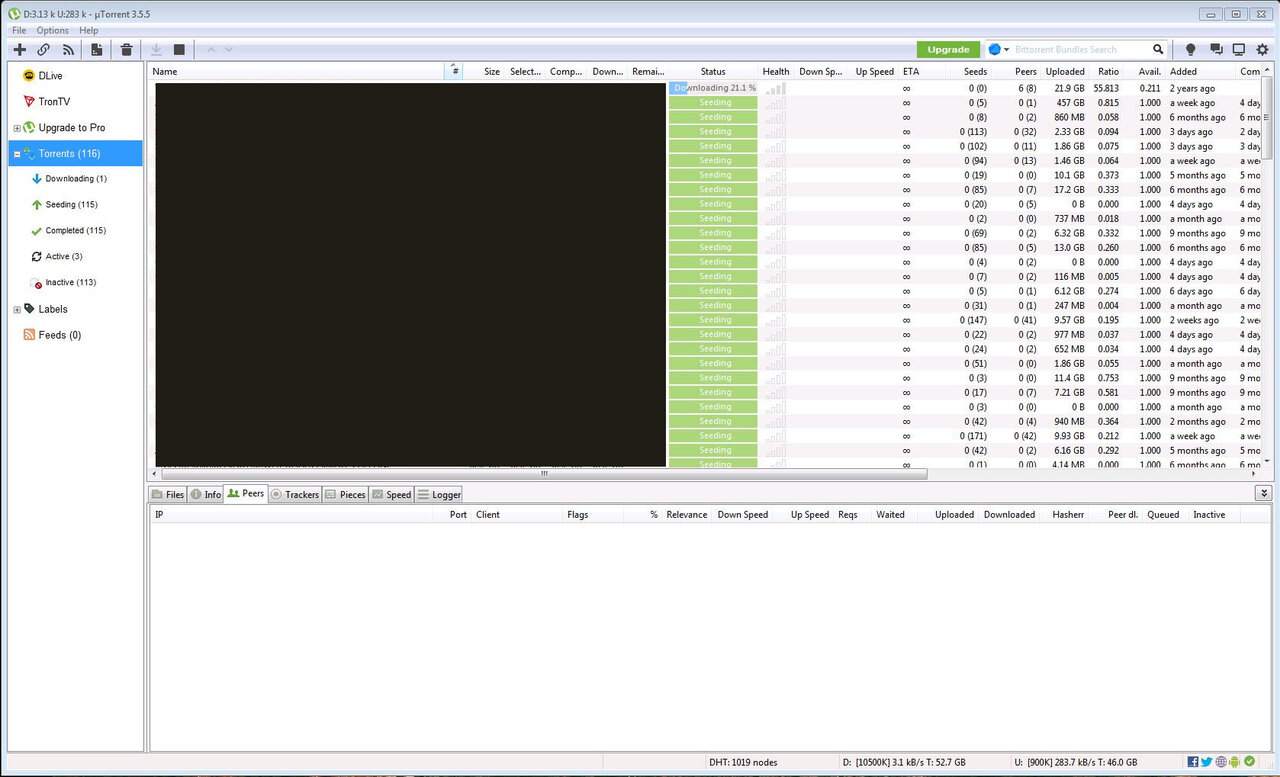Click the 21.9 GB uploaded cell

1068,88
